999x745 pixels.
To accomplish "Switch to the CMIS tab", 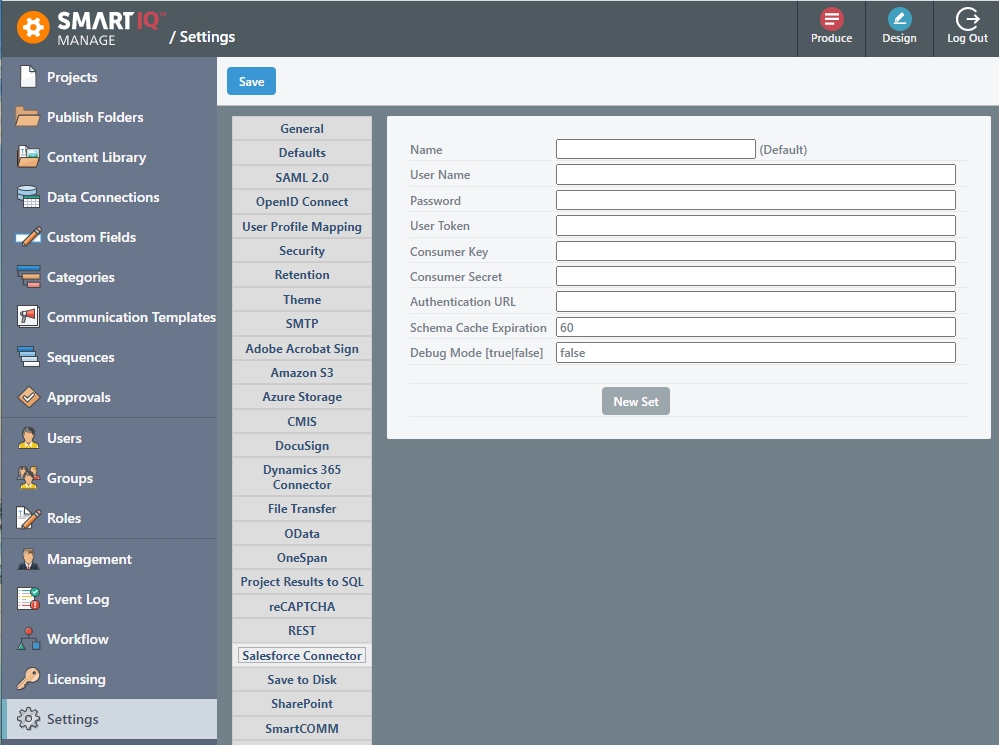I will tap(302, 421).
